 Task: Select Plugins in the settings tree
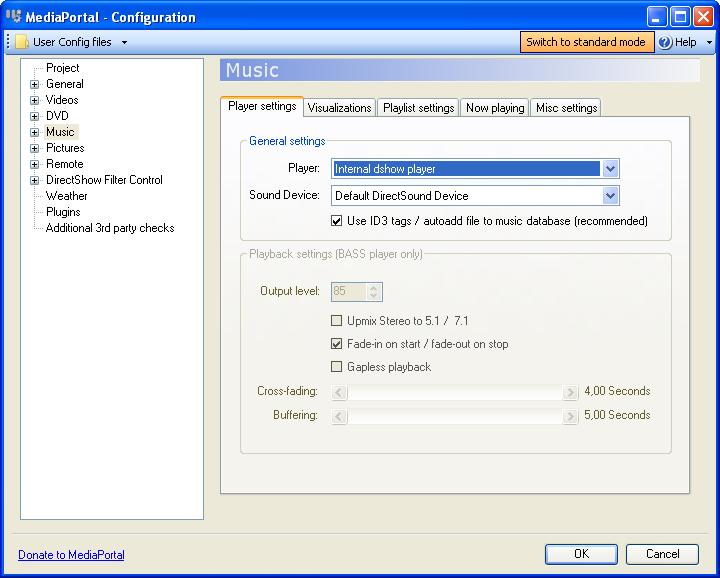[x=63, y=212]
